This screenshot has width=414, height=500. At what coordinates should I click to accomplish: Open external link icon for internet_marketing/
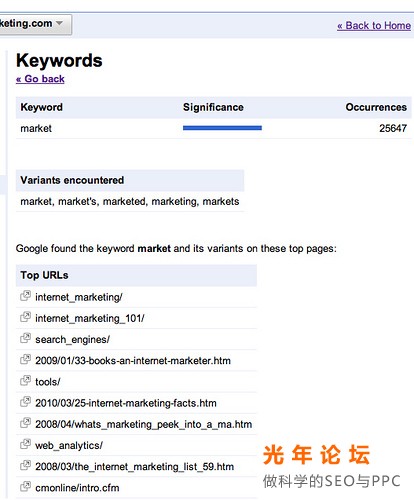pyautogui.click(x=25, y=296)
